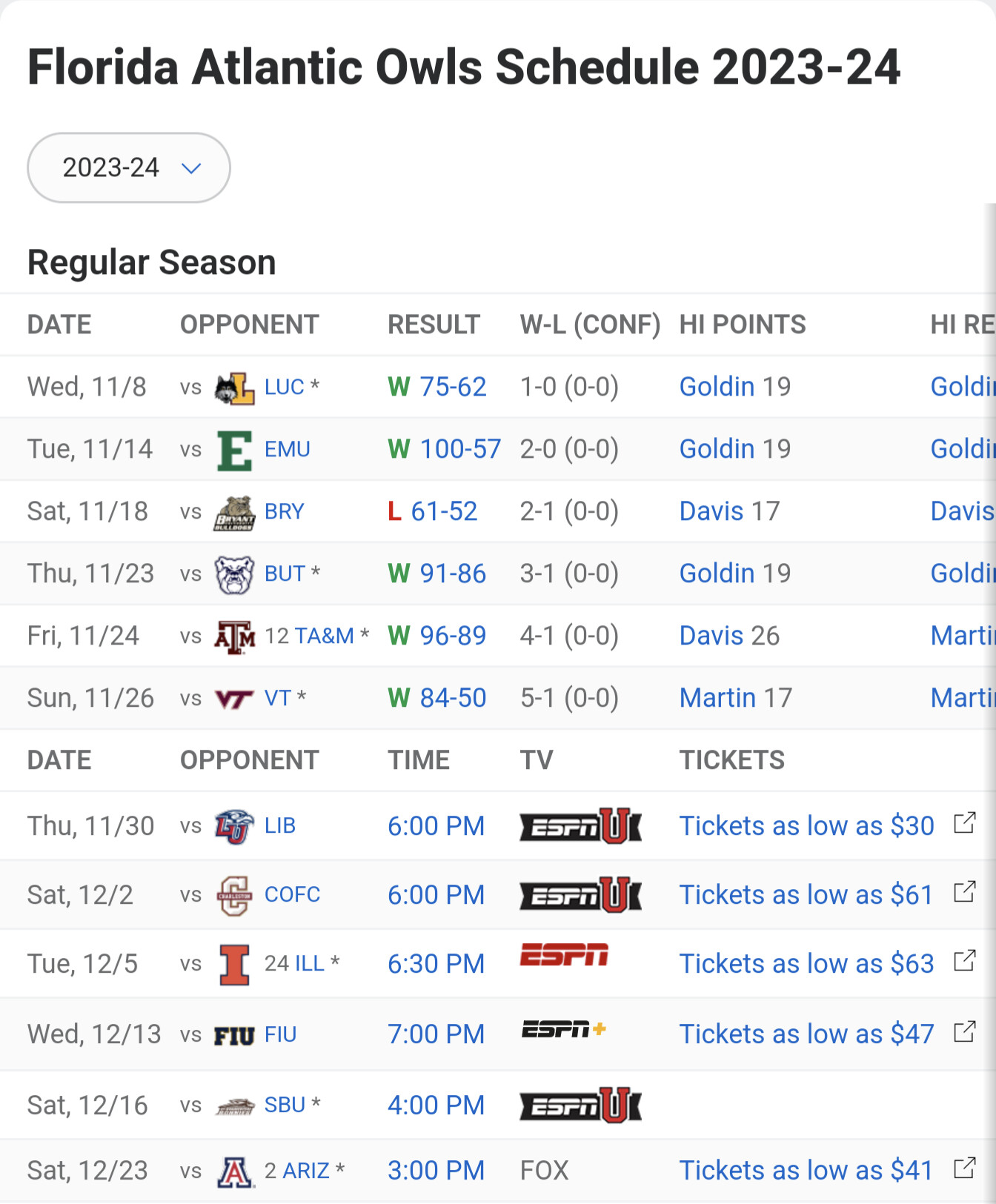Click the Loyola Chicago LUC team logo
996x1204 pixels.
pyautogui.click(x=234, y=388)
